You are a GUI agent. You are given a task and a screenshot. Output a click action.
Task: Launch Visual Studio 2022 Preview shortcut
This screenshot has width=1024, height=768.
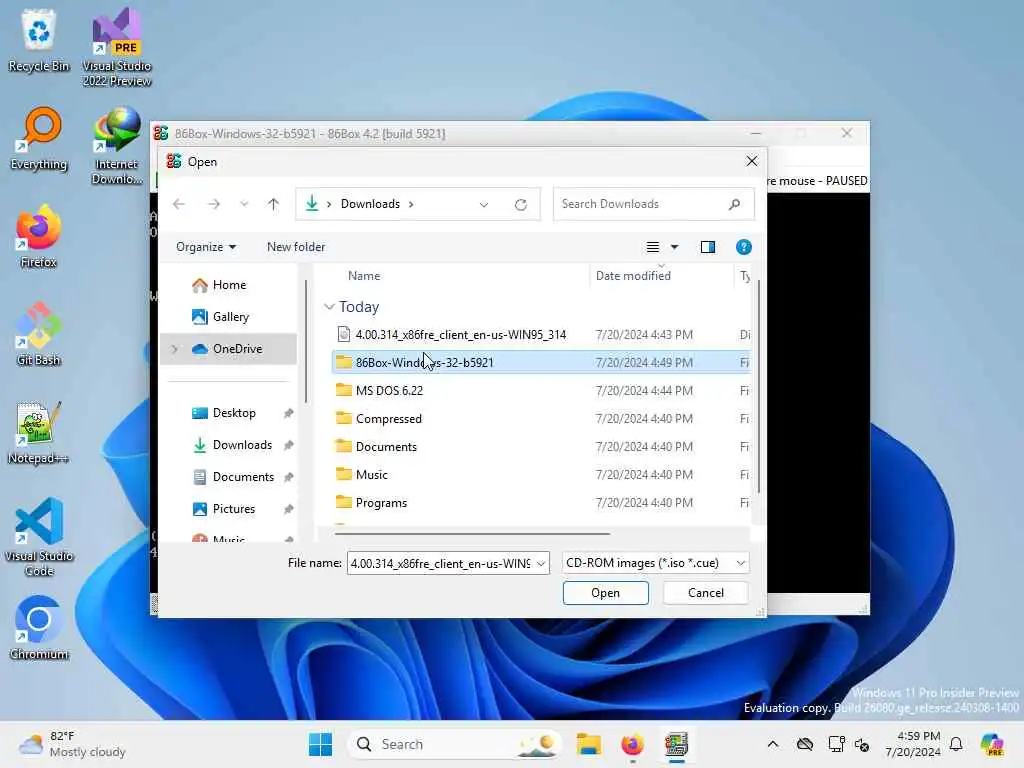[117, 47]
